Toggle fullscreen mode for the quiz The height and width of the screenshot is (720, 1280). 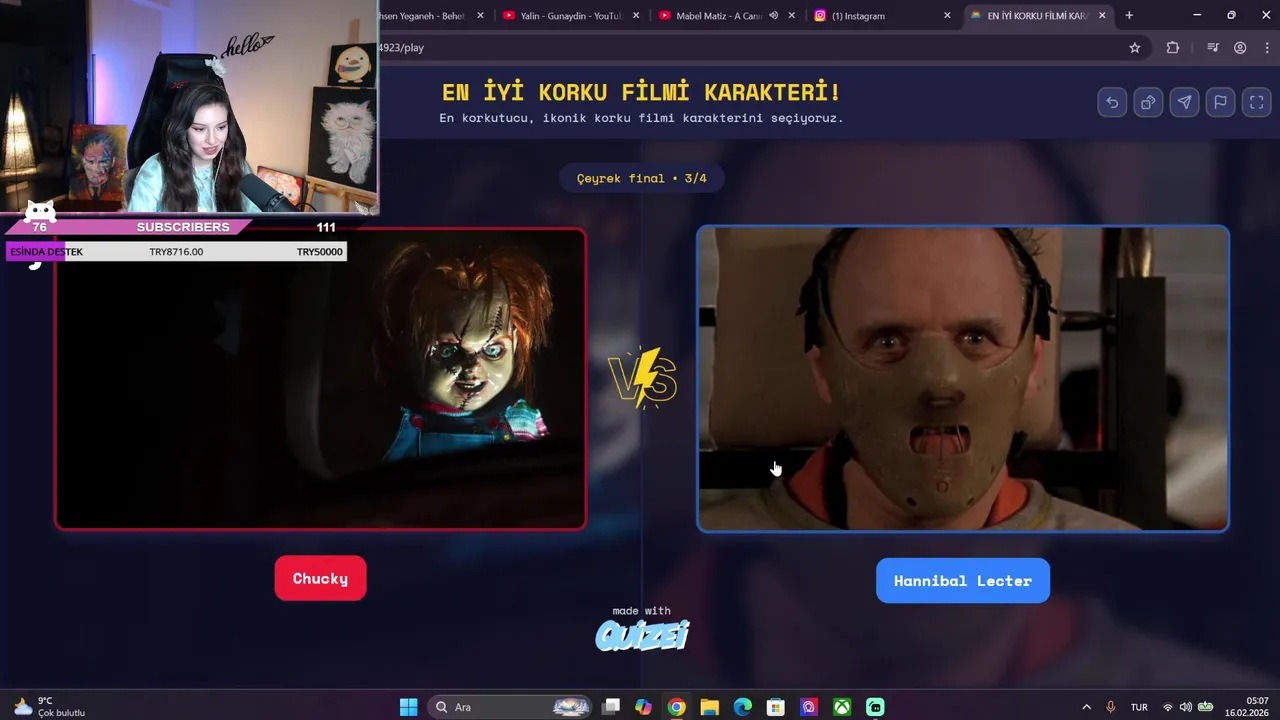coord(1257,102)
